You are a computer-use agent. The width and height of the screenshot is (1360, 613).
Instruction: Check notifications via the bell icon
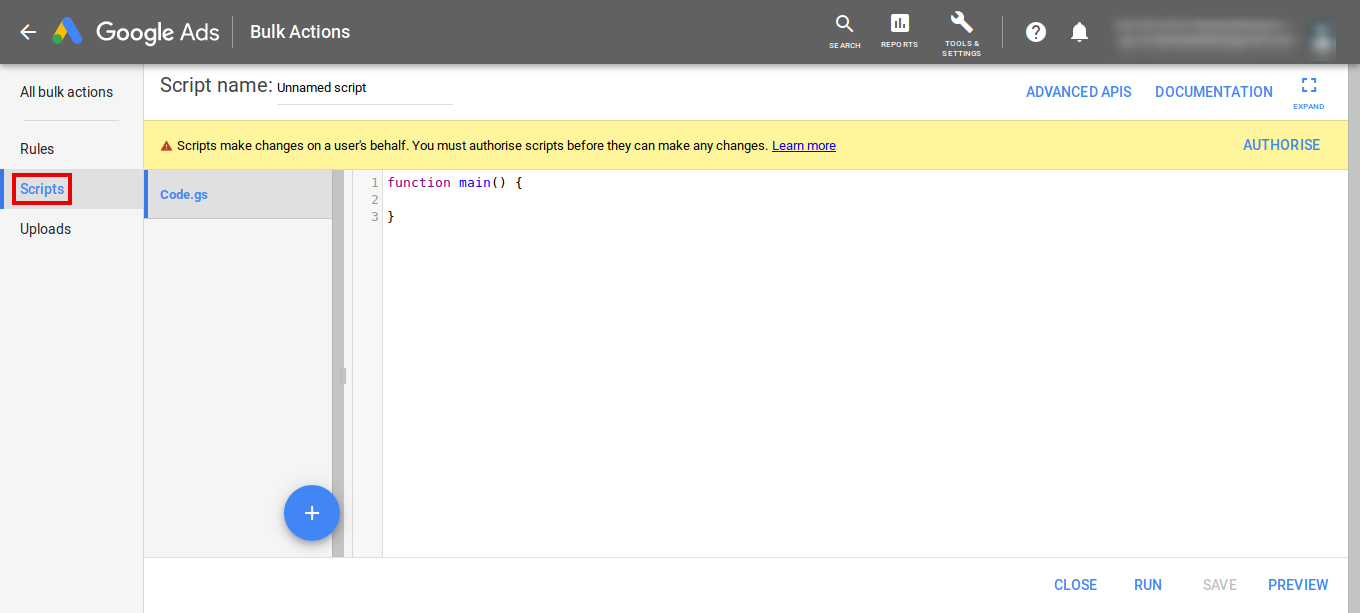pos(1079,31)
